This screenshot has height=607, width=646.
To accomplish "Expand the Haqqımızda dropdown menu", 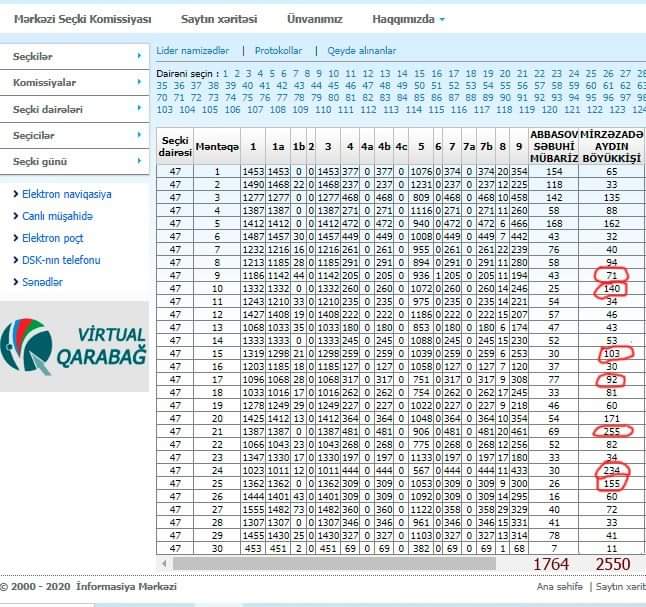I will 408,19.
